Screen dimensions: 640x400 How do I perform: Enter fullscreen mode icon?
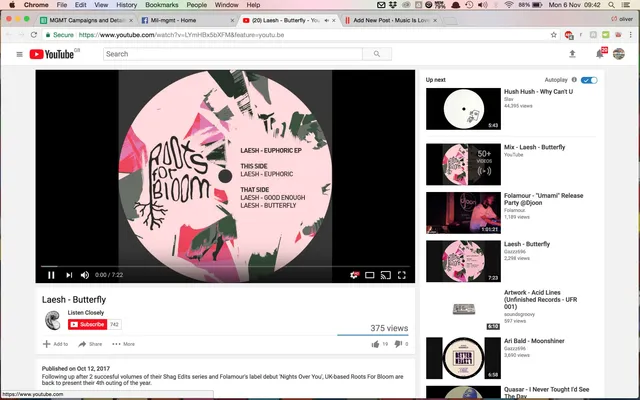point(402,275)
